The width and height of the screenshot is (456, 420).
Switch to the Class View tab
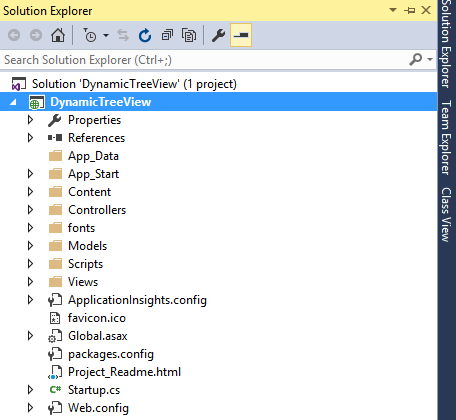446,215
